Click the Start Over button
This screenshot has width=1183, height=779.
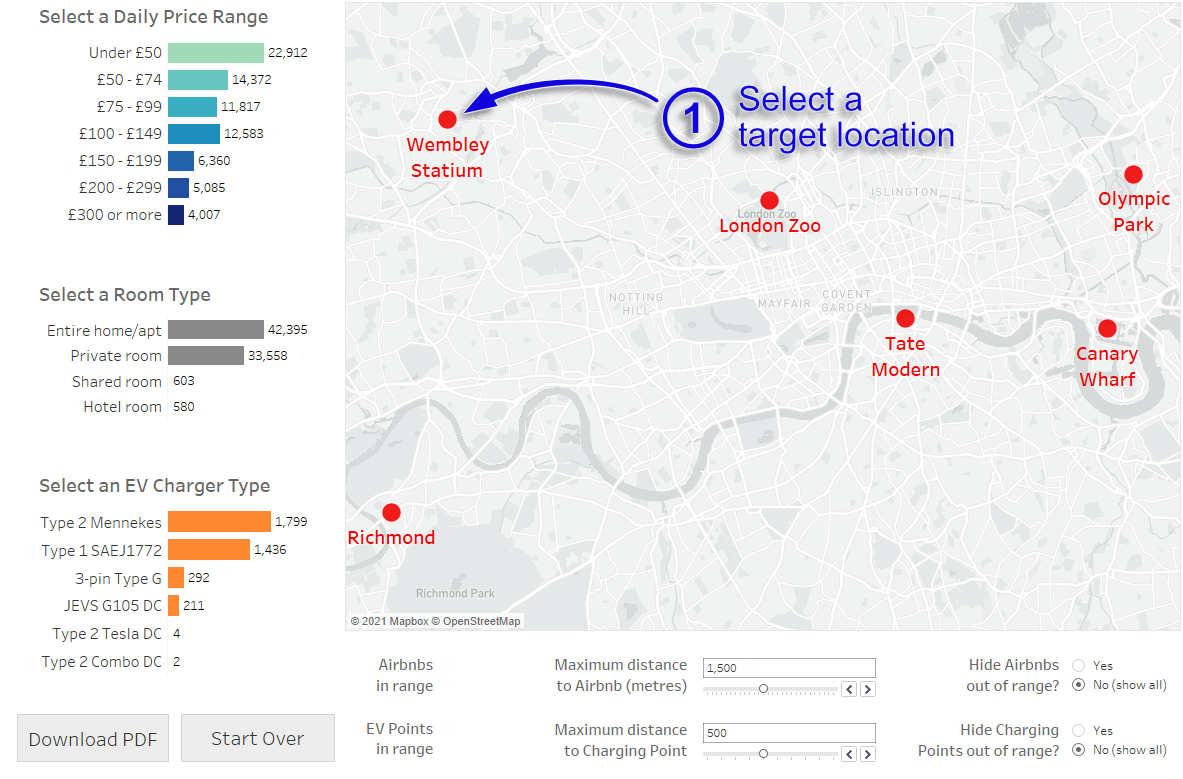pos(257,739)
